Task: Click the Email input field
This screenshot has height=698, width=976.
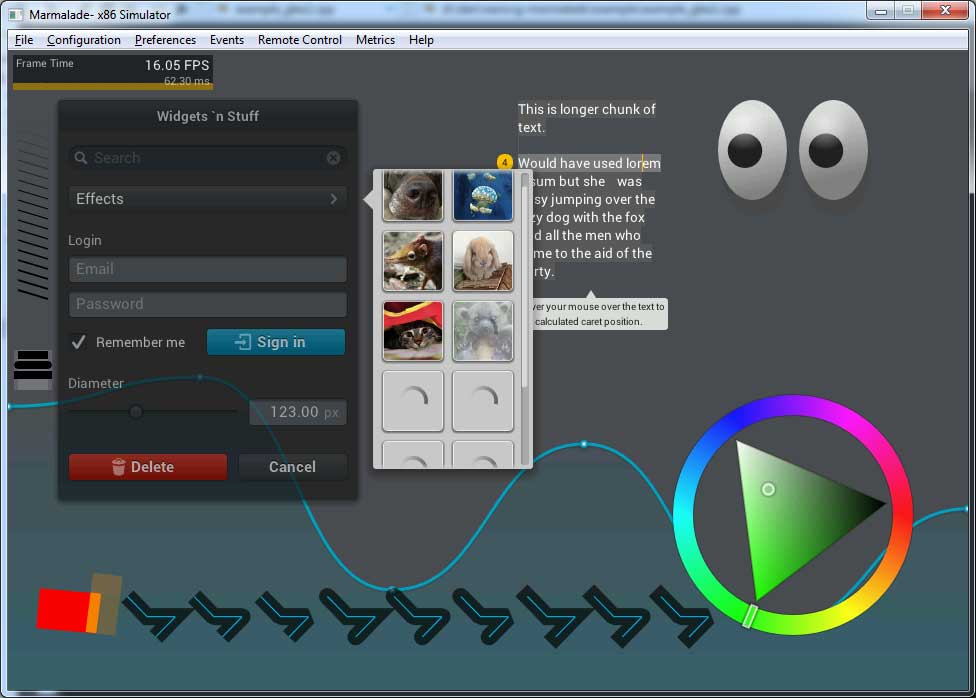Action: click(208, 269)
